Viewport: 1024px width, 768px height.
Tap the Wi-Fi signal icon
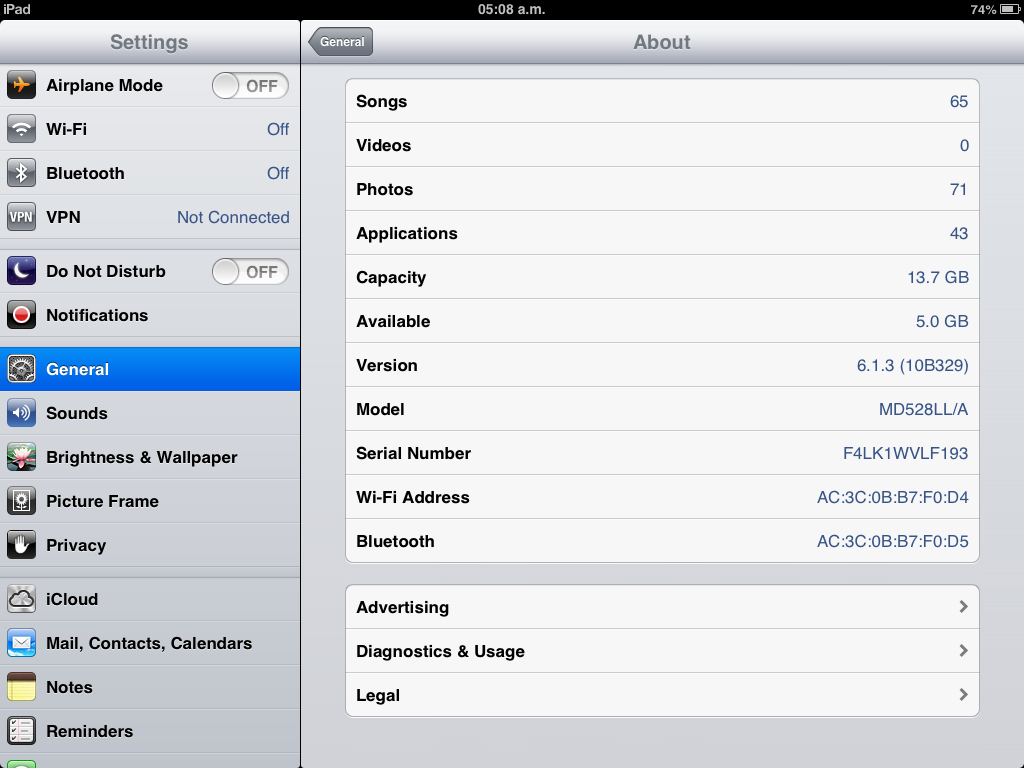coord(22,129)
